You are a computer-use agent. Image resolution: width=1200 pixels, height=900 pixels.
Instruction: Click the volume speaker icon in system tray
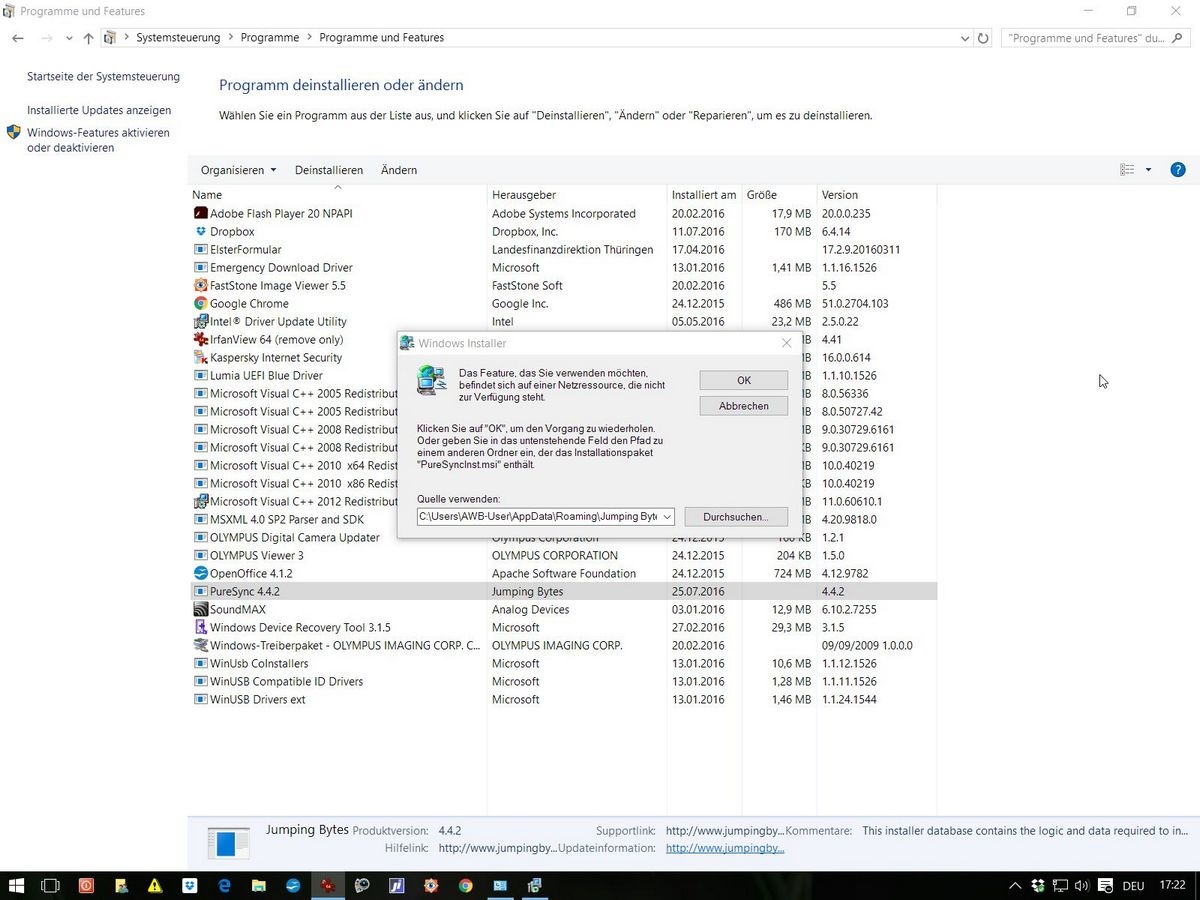tap(1081, 885)
